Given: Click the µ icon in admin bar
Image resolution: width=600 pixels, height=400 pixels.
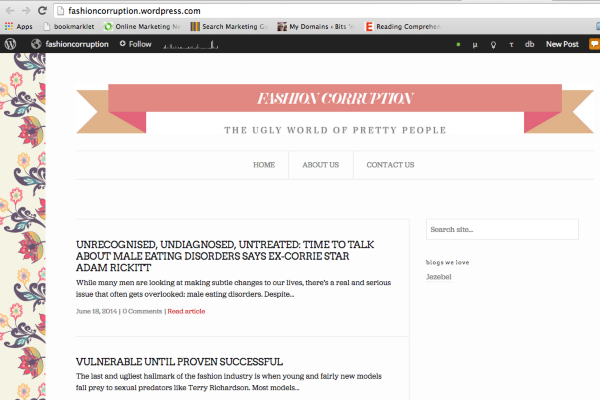Looking at the screenshot, I should 475,44.
